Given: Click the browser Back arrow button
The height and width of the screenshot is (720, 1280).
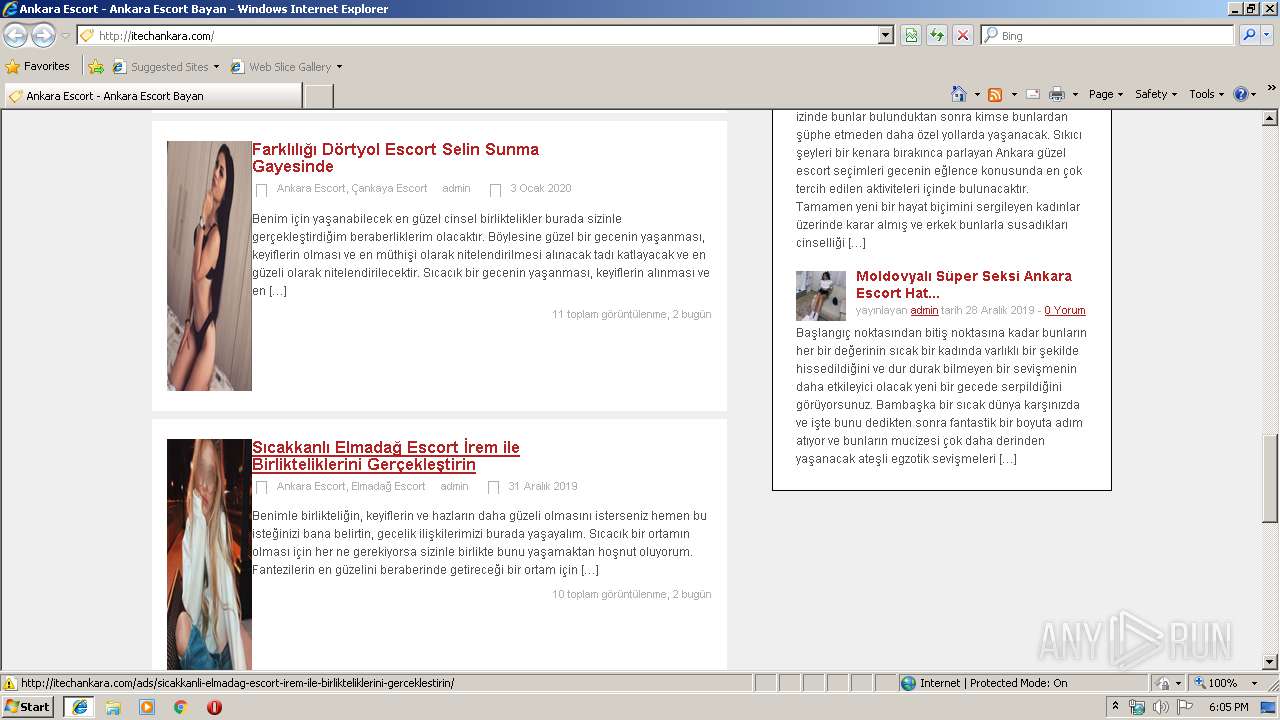Looking at the screenshot, I should [16, 36].
